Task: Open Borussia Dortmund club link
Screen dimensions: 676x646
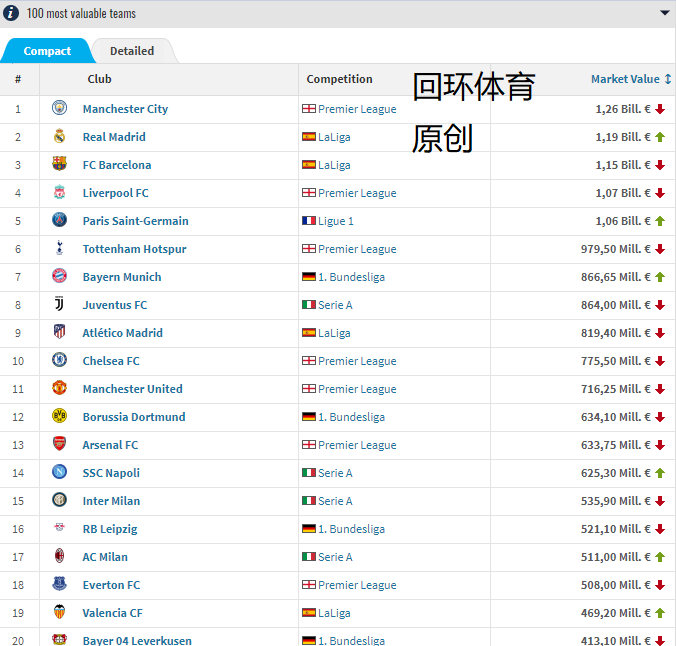Action: pos(134,417)
